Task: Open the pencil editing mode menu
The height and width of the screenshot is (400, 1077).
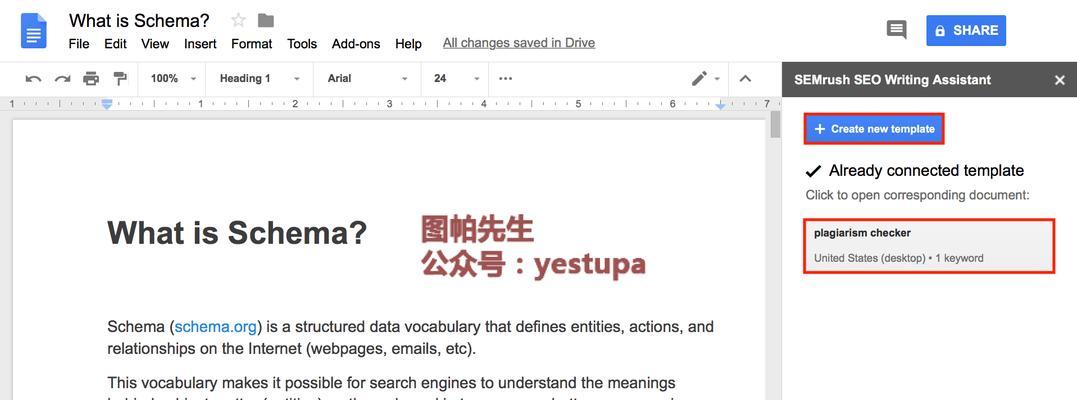Action: coord(705,78)
